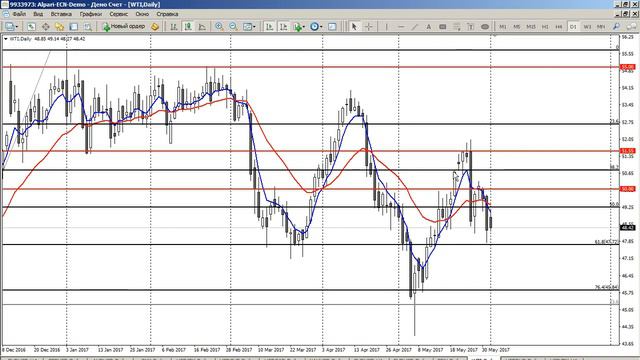Image resolution: width=640 pixels, height=360 pixels.
Task: Switch chart to M5 timeframe
Action: click(517, 27)
